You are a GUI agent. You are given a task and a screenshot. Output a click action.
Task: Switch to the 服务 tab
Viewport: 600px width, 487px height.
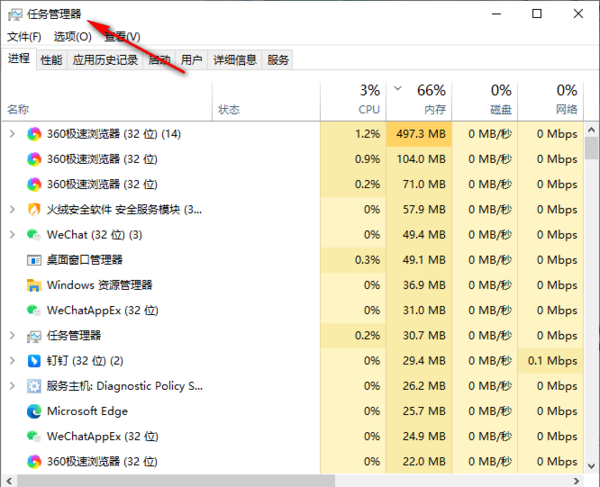click(277, 60)
